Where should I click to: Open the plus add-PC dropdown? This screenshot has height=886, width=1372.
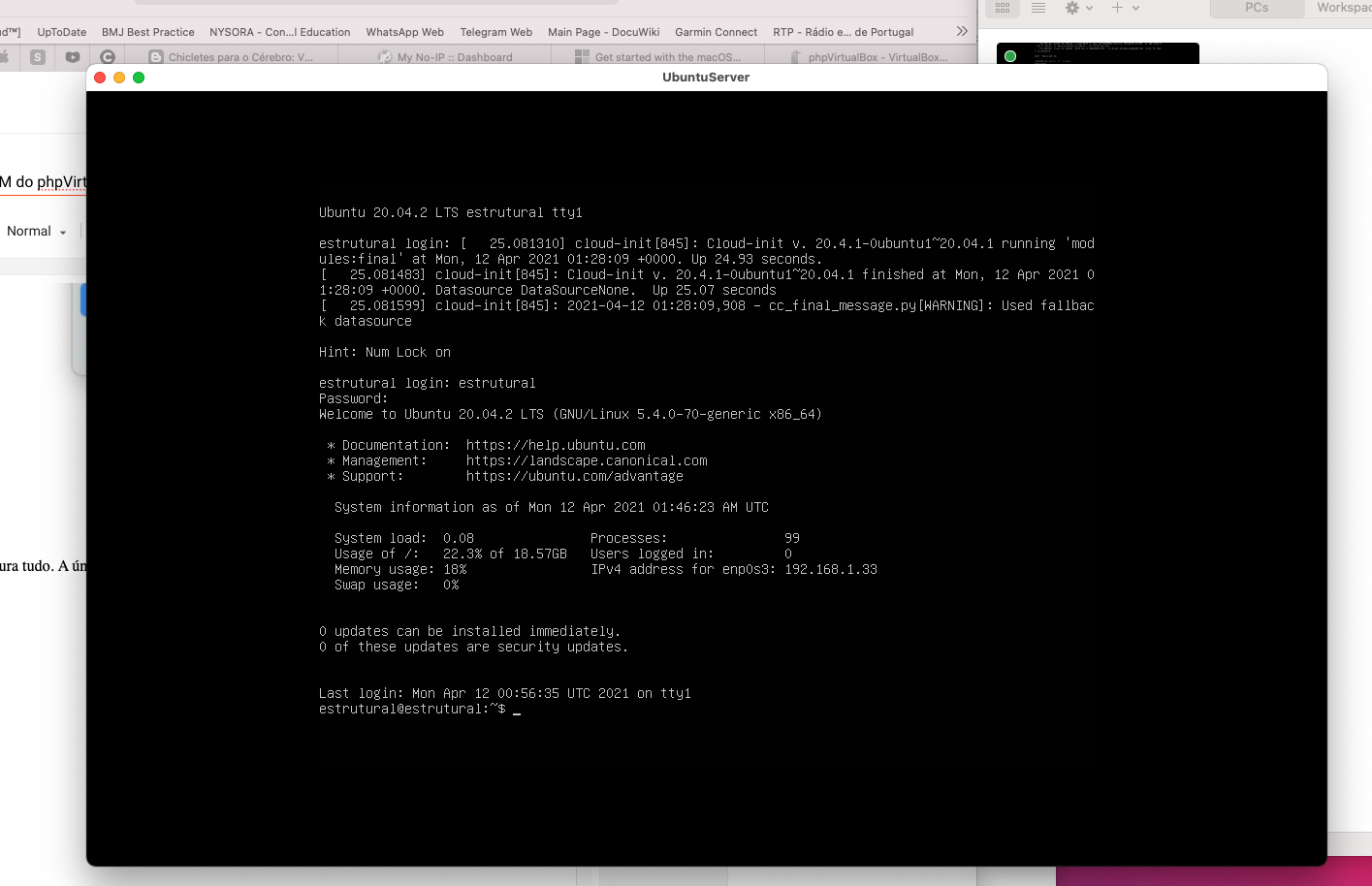click(x=1124, y=8)
